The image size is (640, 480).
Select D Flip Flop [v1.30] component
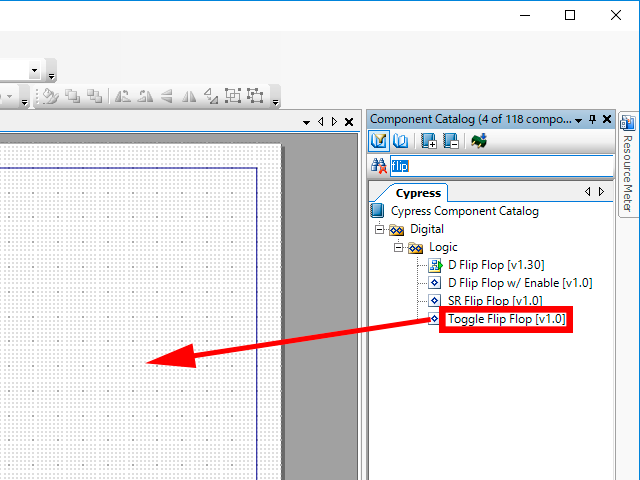(x=496, y=265)
